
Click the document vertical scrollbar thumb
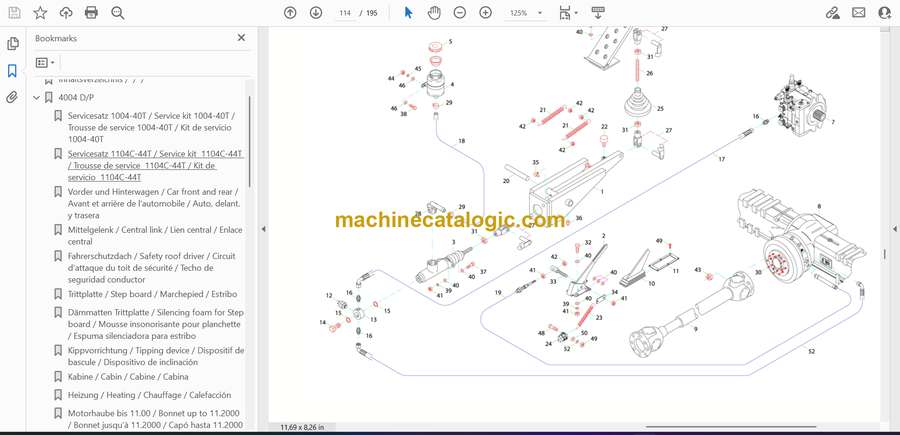point(884,253)
